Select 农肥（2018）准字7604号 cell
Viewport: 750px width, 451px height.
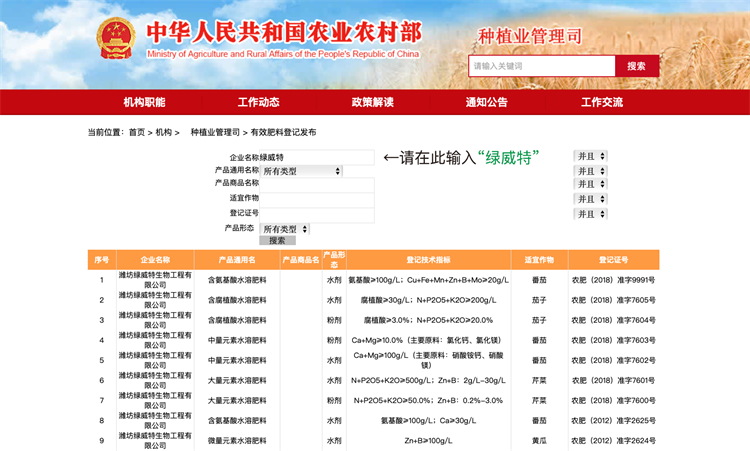pos(614,320)
